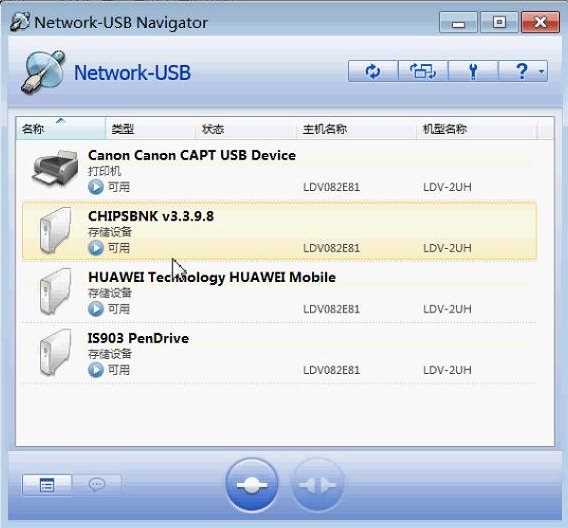
Task: Sort devices by 名称 column header
Action: (x=61, y=129)
